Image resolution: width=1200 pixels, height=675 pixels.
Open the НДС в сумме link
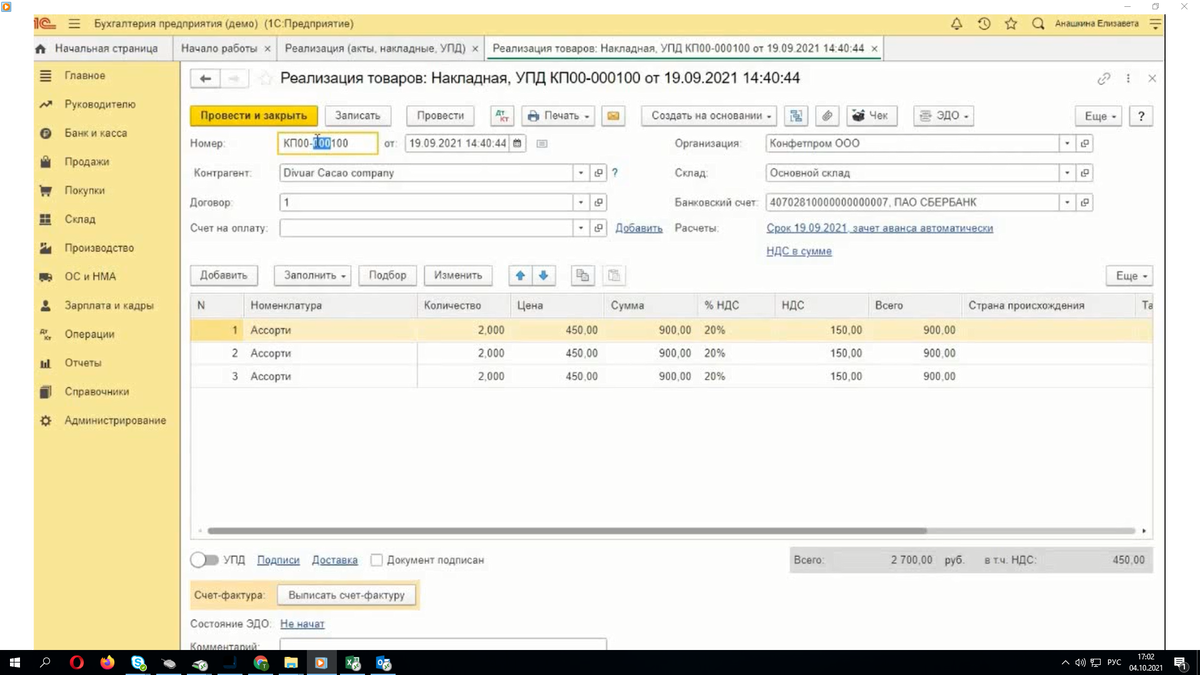click(799, 251)
